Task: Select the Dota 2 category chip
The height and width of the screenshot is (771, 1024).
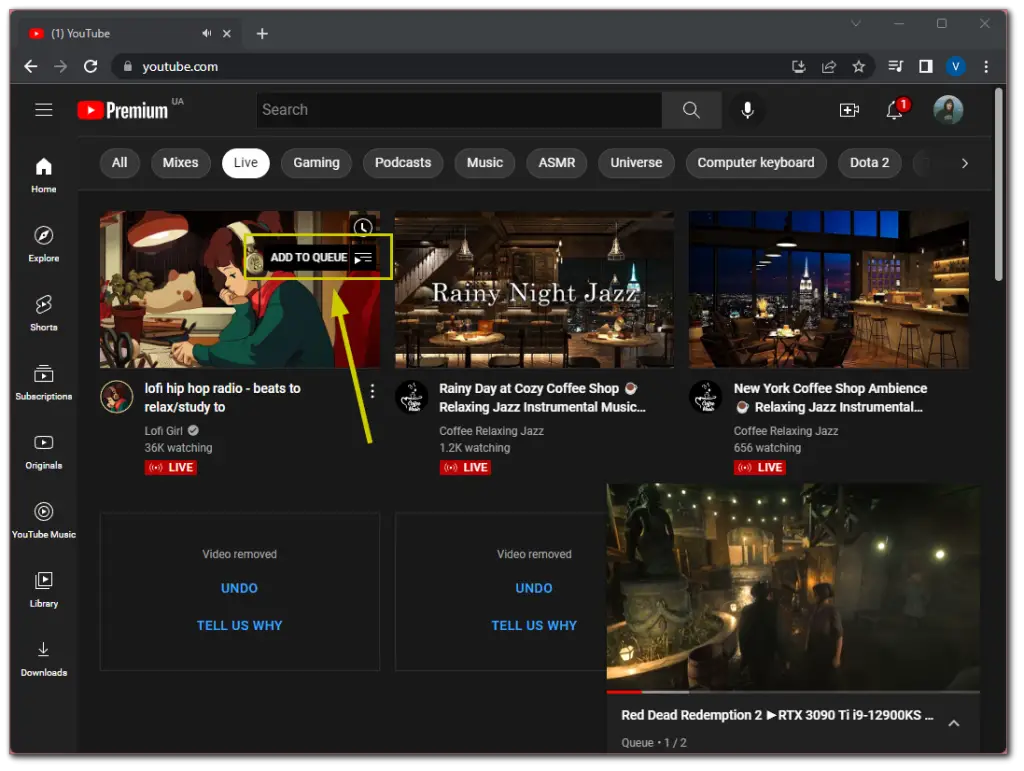Action: [869, 163]
